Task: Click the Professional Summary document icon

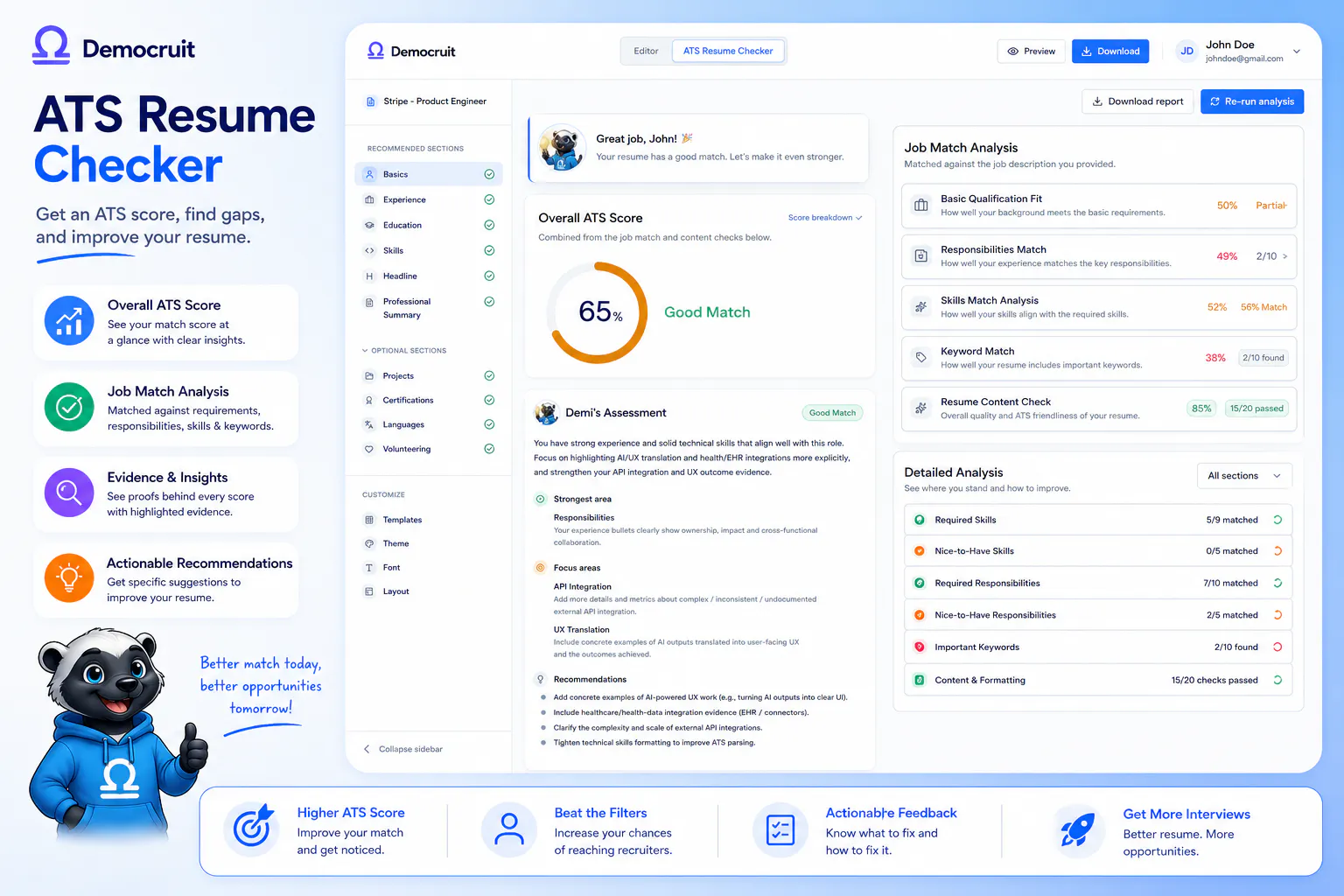Action: [369, 302]
